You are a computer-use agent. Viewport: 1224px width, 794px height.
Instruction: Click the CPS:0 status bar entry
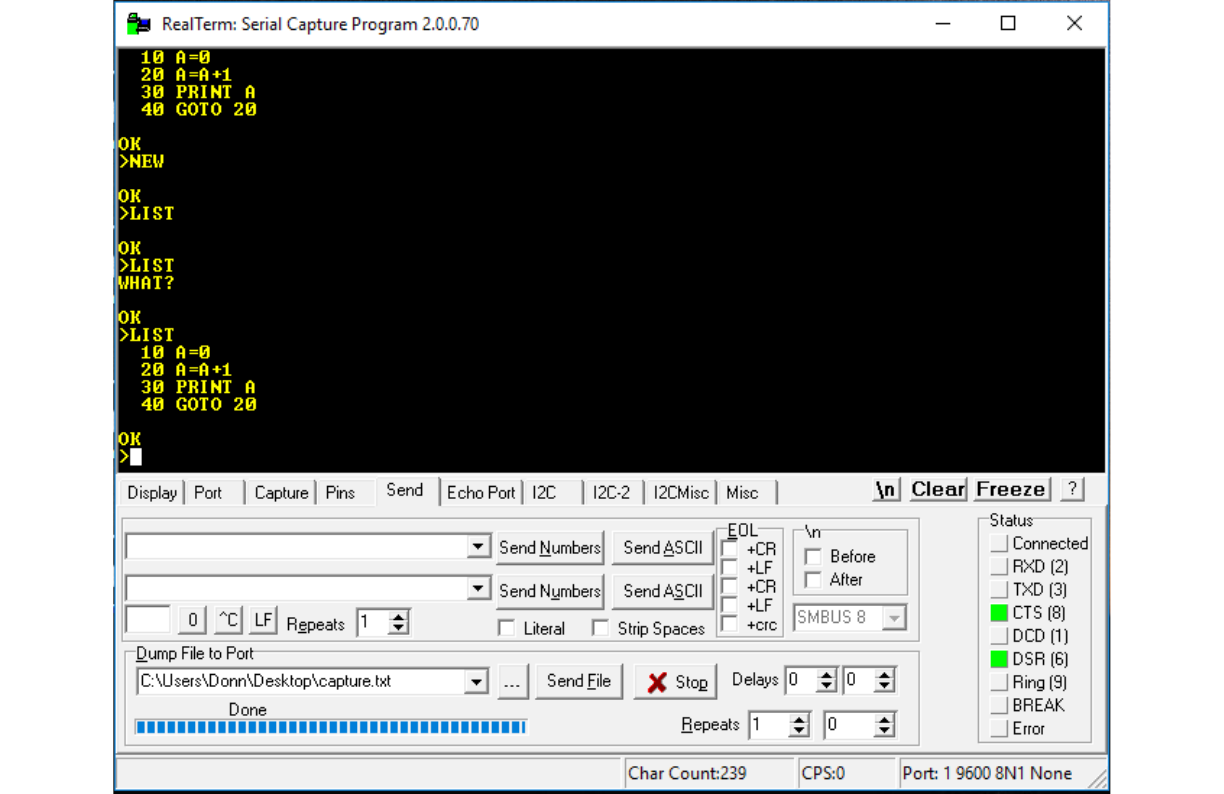(x=845, y=773)
